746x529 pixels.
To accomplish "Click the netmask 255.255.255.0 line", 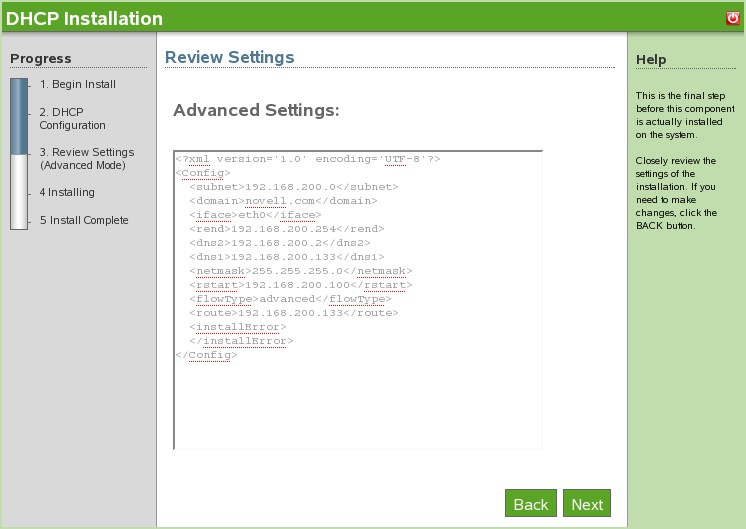I will point(301,271).
